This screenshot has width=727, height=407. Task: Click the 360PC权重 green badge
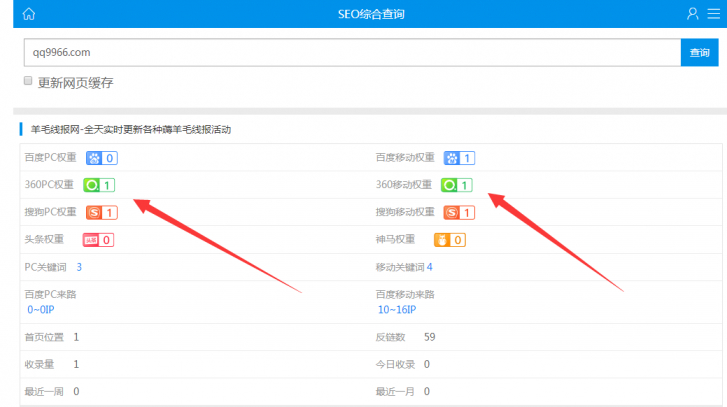[99, 185]
